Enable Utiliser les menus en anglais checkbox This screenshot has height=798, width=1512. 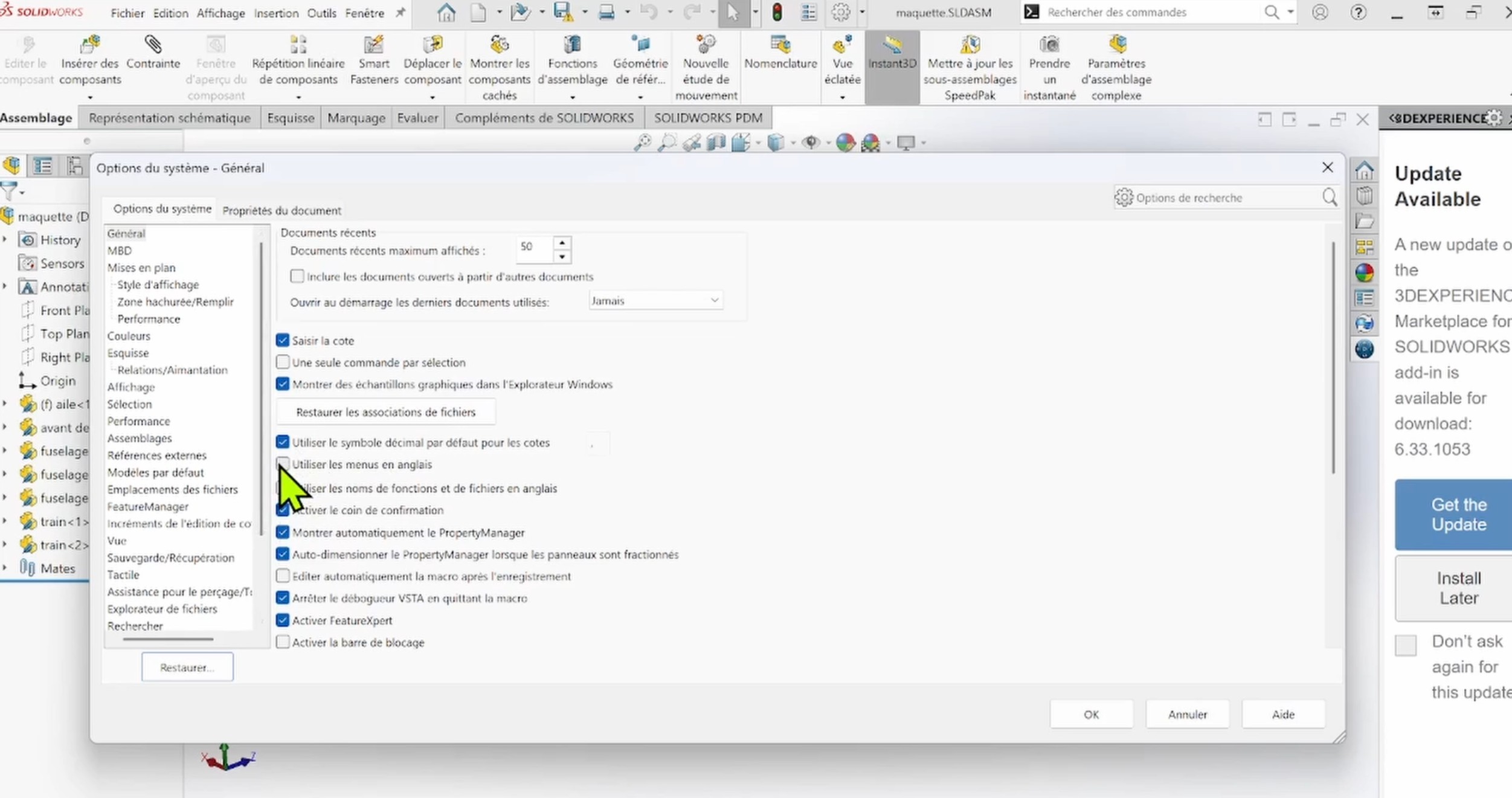pos(283,464)
